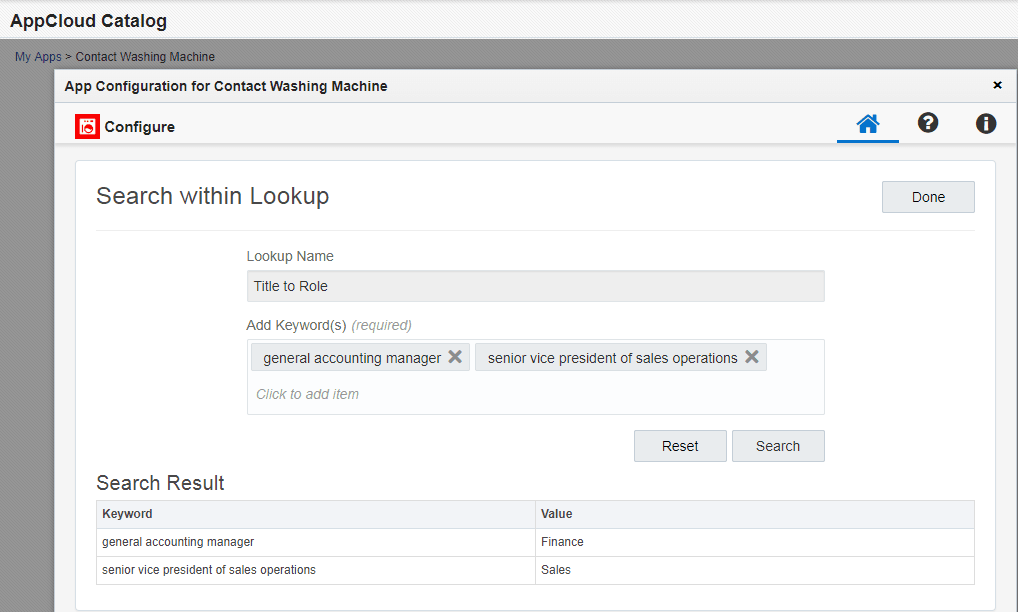
Task: Click the Keyword column header
Action: (128, 513)
